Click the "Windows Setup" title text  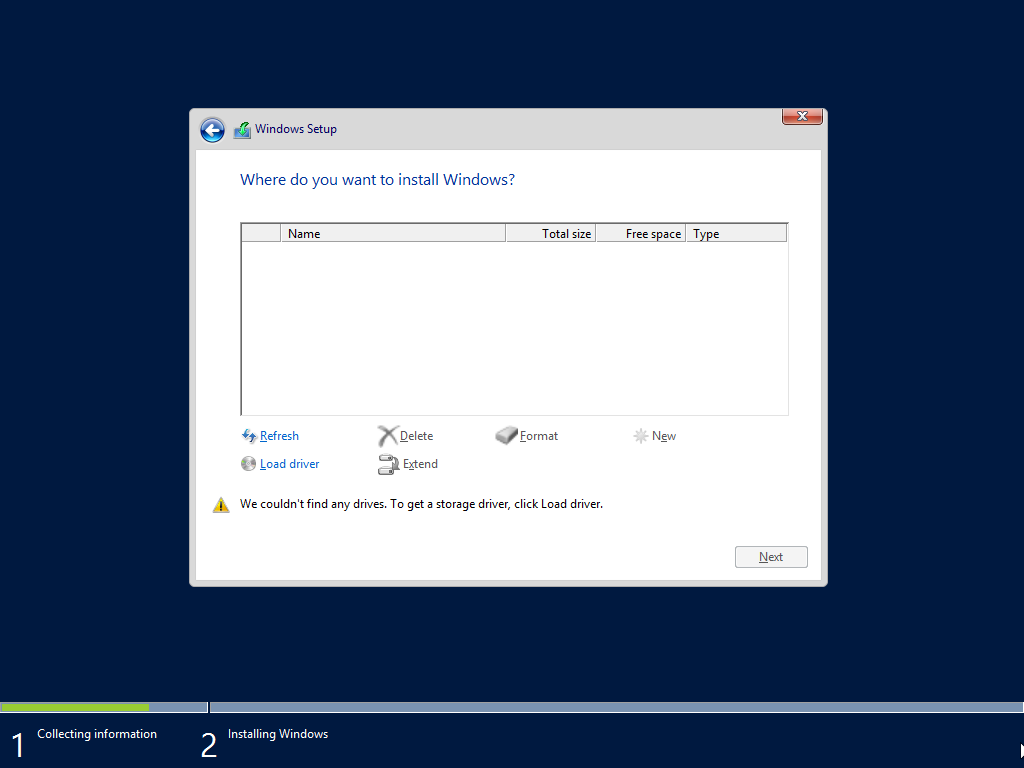pyautogui.click(x=296, y=129)
